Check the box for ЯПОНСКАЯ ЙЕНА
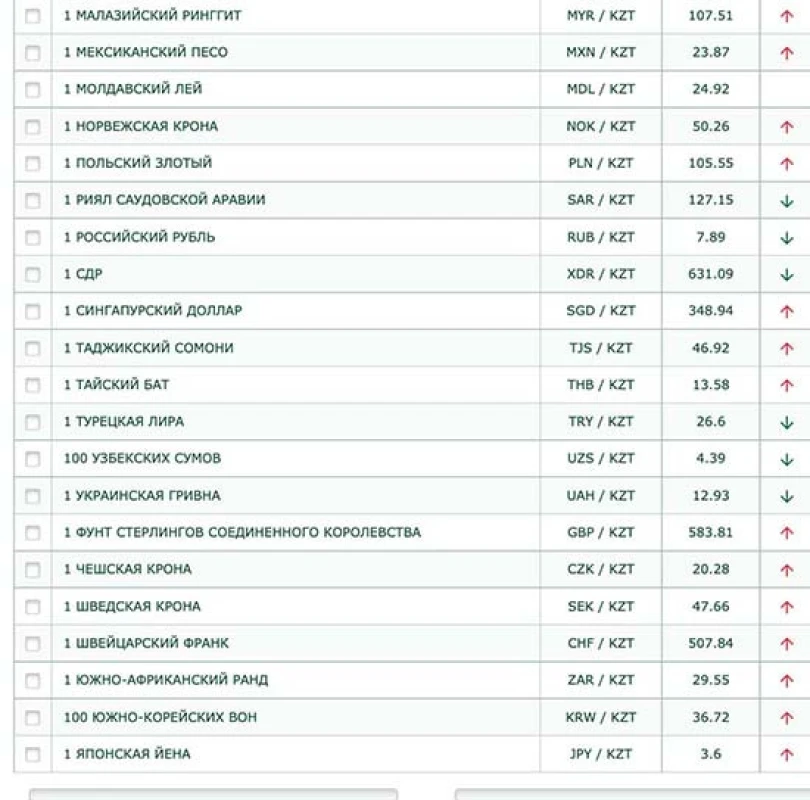This screenshot has height=800, width=810. tap(33, 754)
